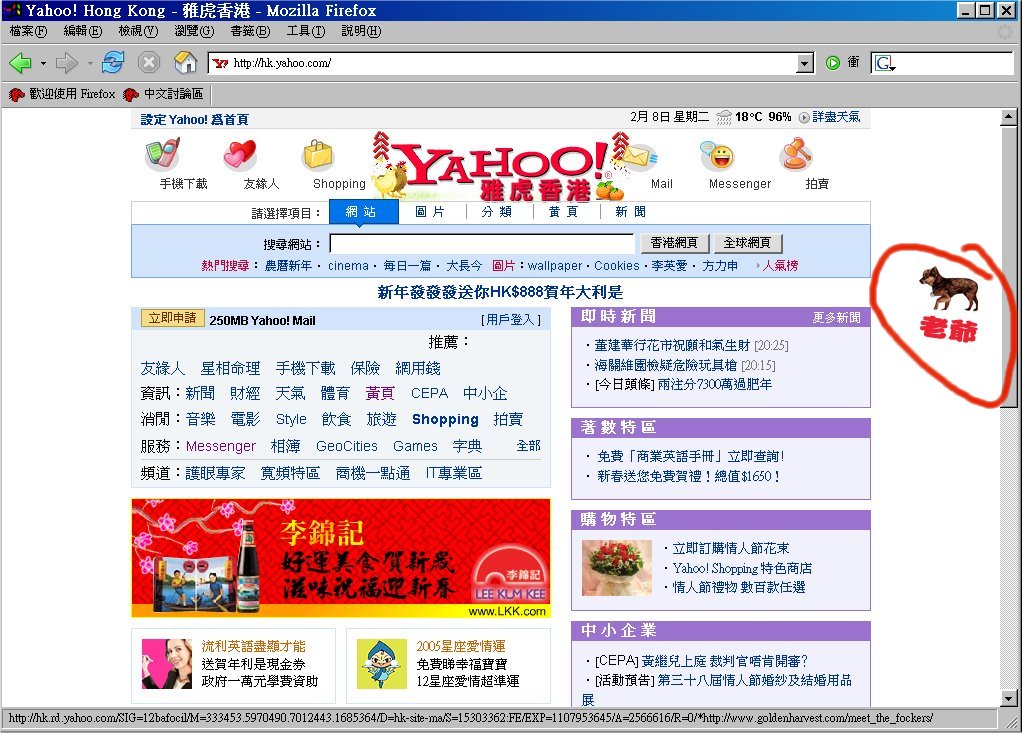1022x733 pixels.
Task: Switch to the 分類 search tab
Action: [497, 212]
